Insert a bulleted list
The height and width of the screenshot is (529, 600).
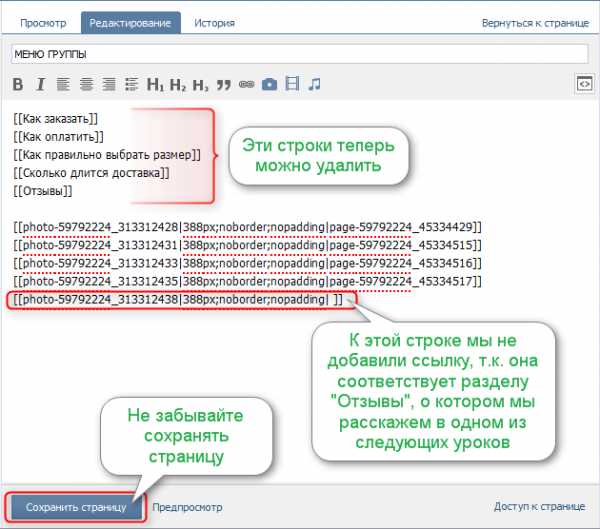[x=131, y=84]
